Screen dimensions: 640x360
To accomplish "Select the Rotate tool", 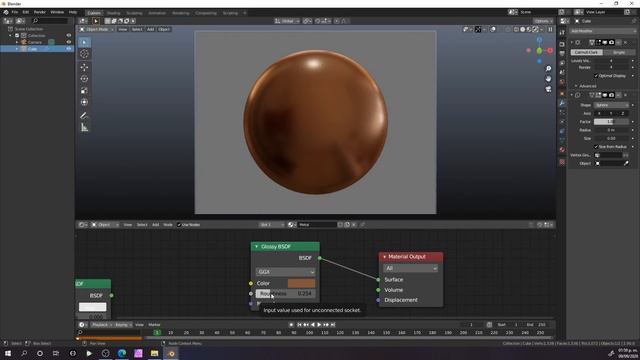I will pyautogui.click(x=84, y=79).
